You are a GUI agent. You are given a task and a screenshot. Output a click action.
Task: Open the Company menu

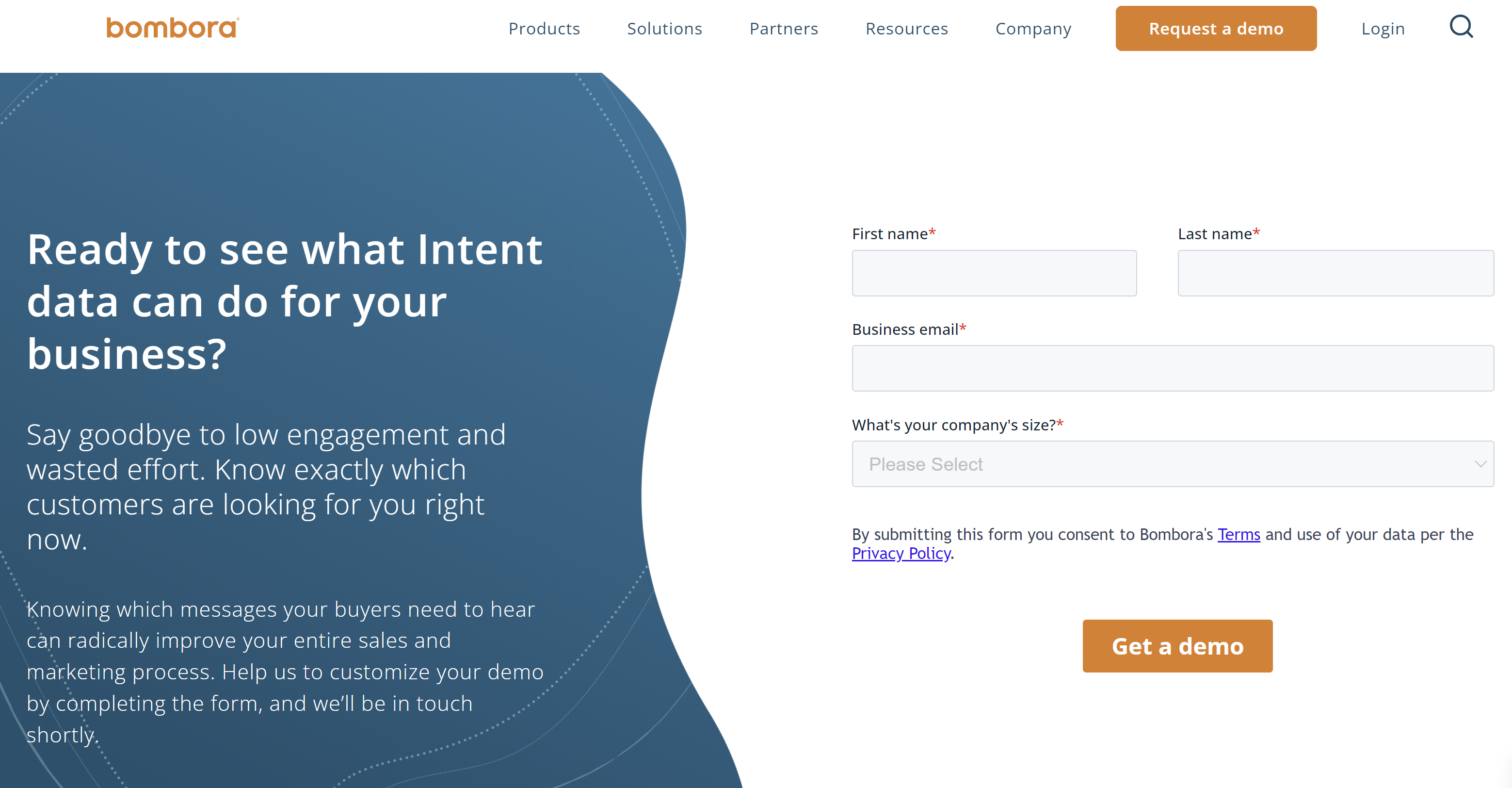coord(1033,29)
